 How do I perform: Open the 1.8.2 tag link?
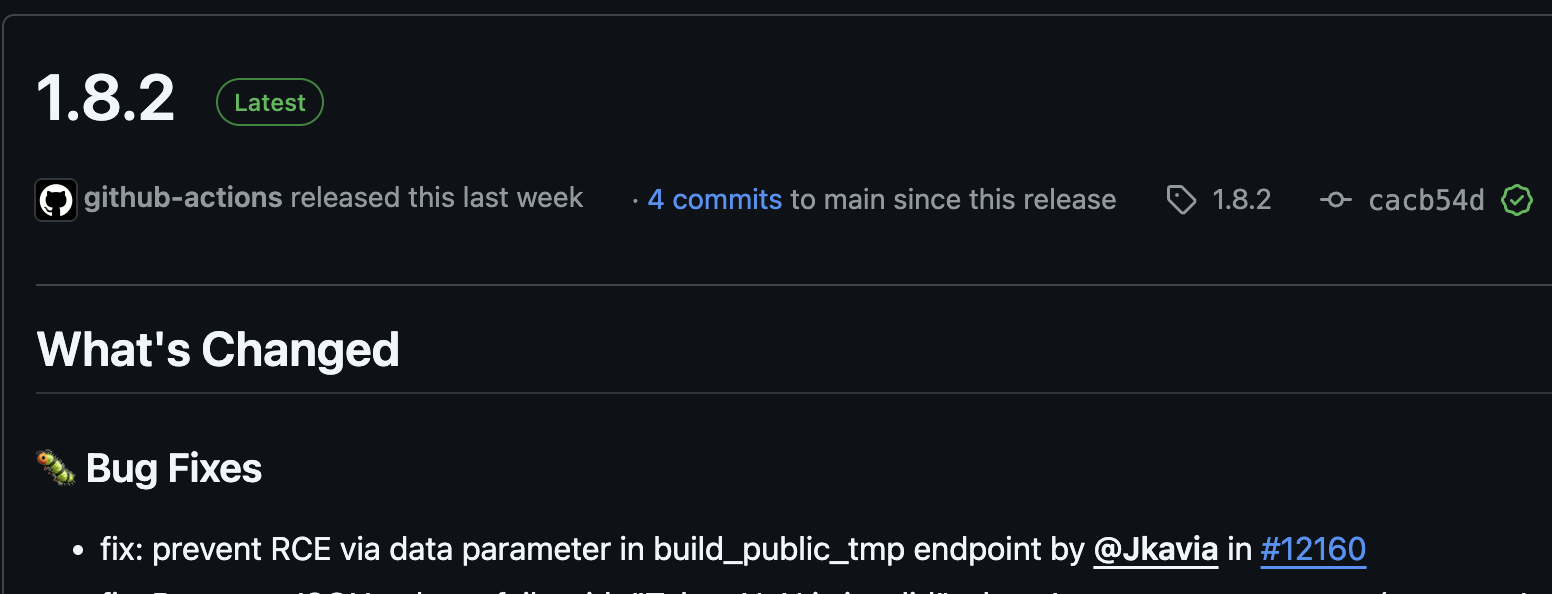pyautogui.click(x=1241, y=199)
